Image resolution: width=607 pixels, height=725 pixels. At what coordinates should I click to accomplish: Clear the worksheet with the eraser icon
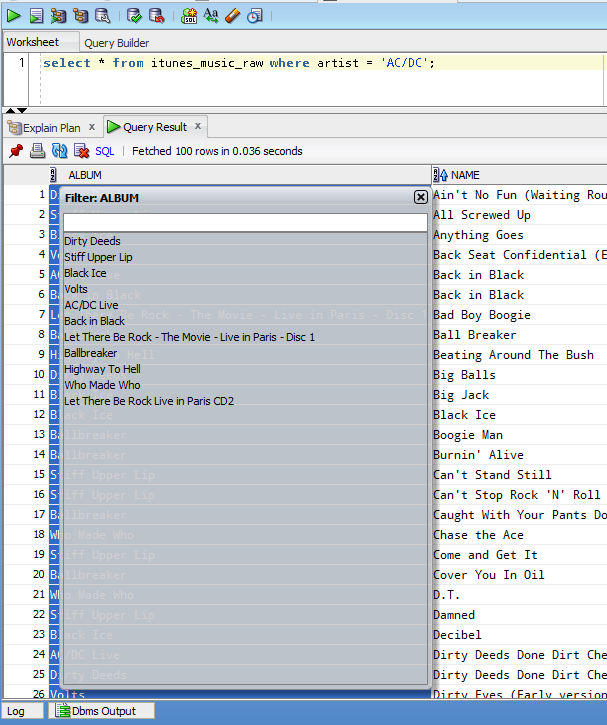pyautogui.click(x=233, y=16)
